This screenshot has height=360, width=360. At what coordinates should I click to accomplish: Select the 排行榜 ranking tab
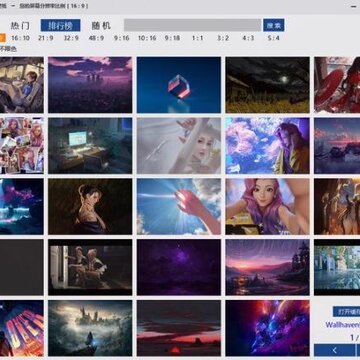(60, 25)
